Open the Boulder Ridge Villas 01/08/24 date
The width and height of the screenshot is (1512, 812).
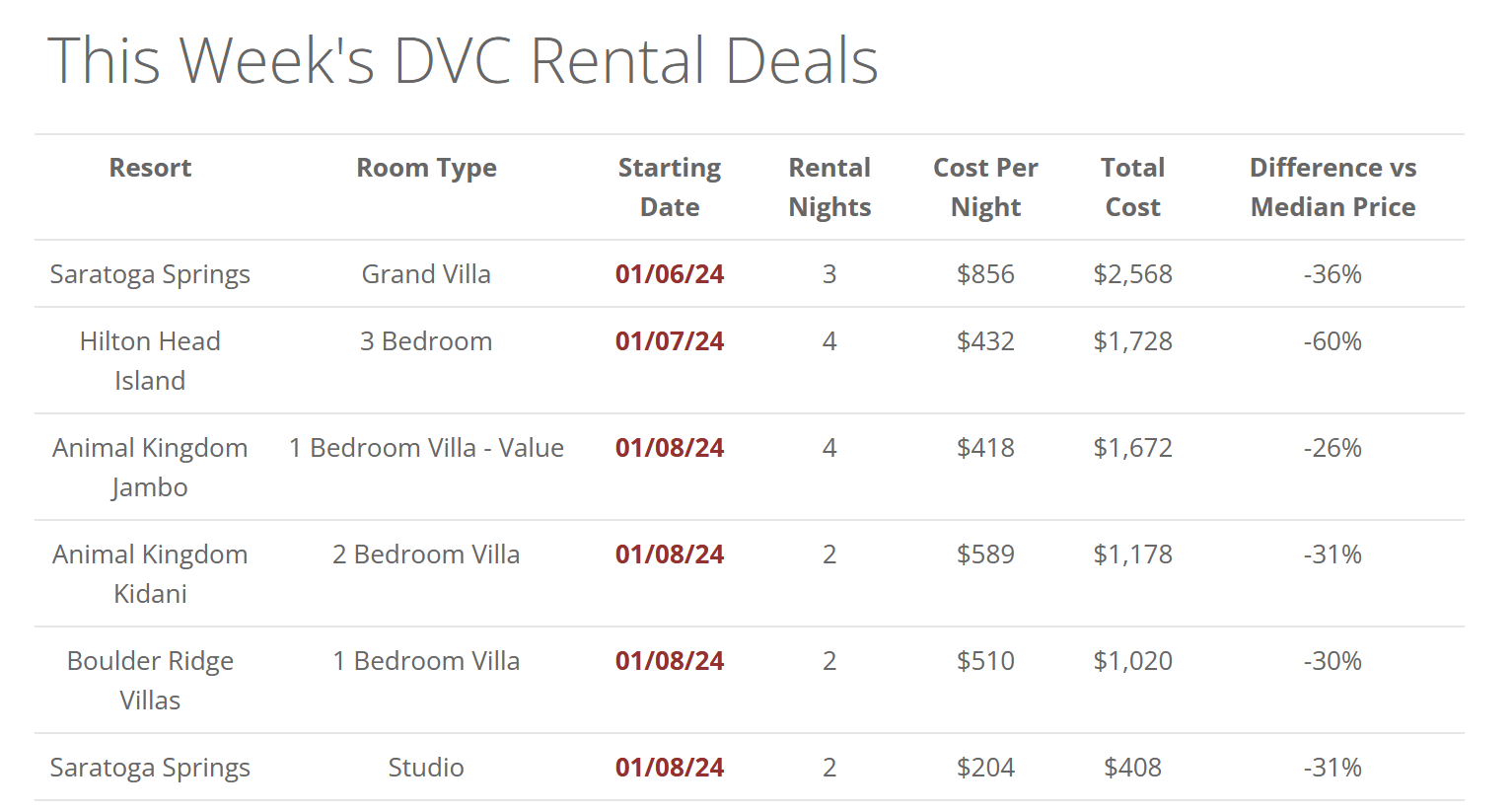669,661
